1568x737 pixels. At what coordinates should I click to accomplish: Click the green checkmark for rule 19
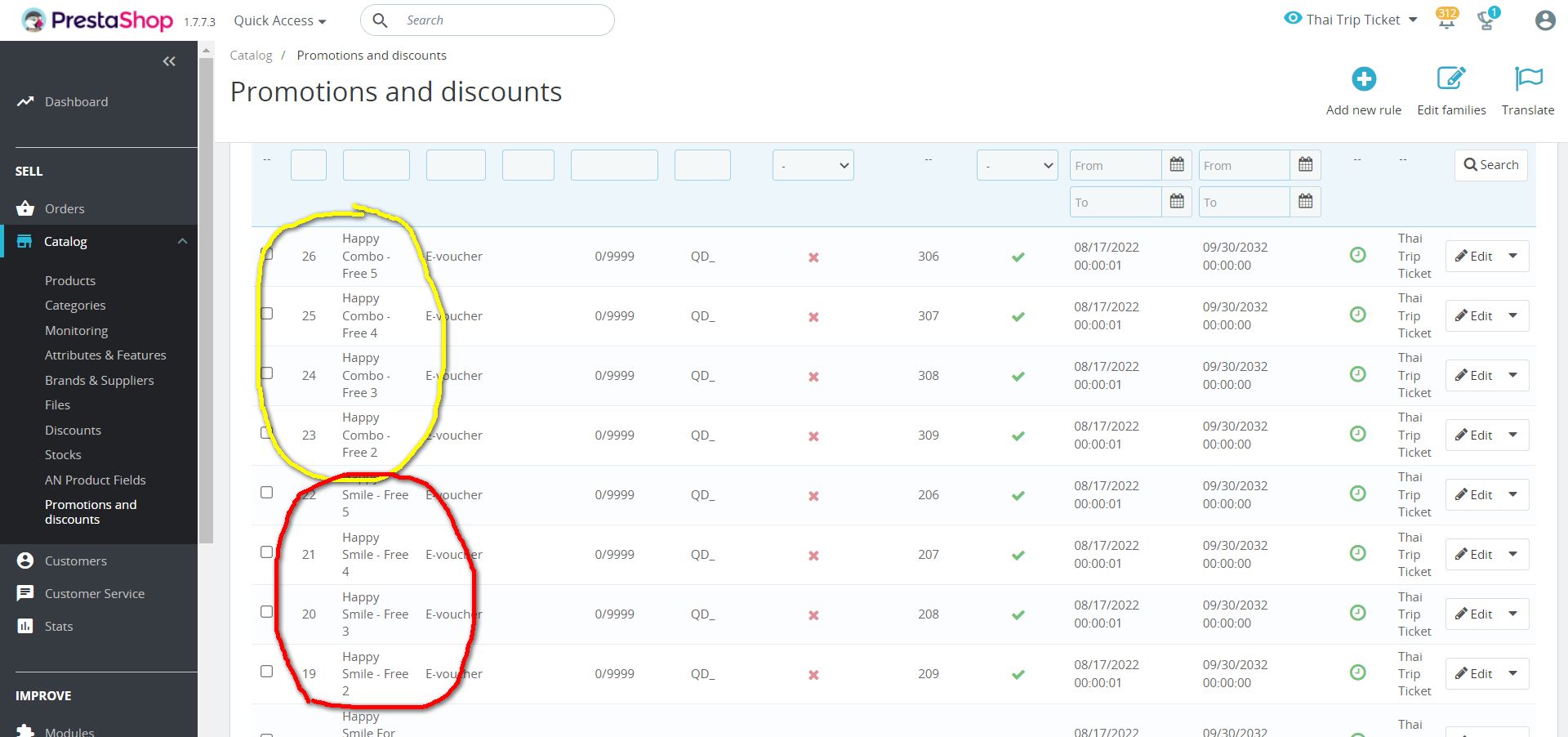[x=1018, y=675]
